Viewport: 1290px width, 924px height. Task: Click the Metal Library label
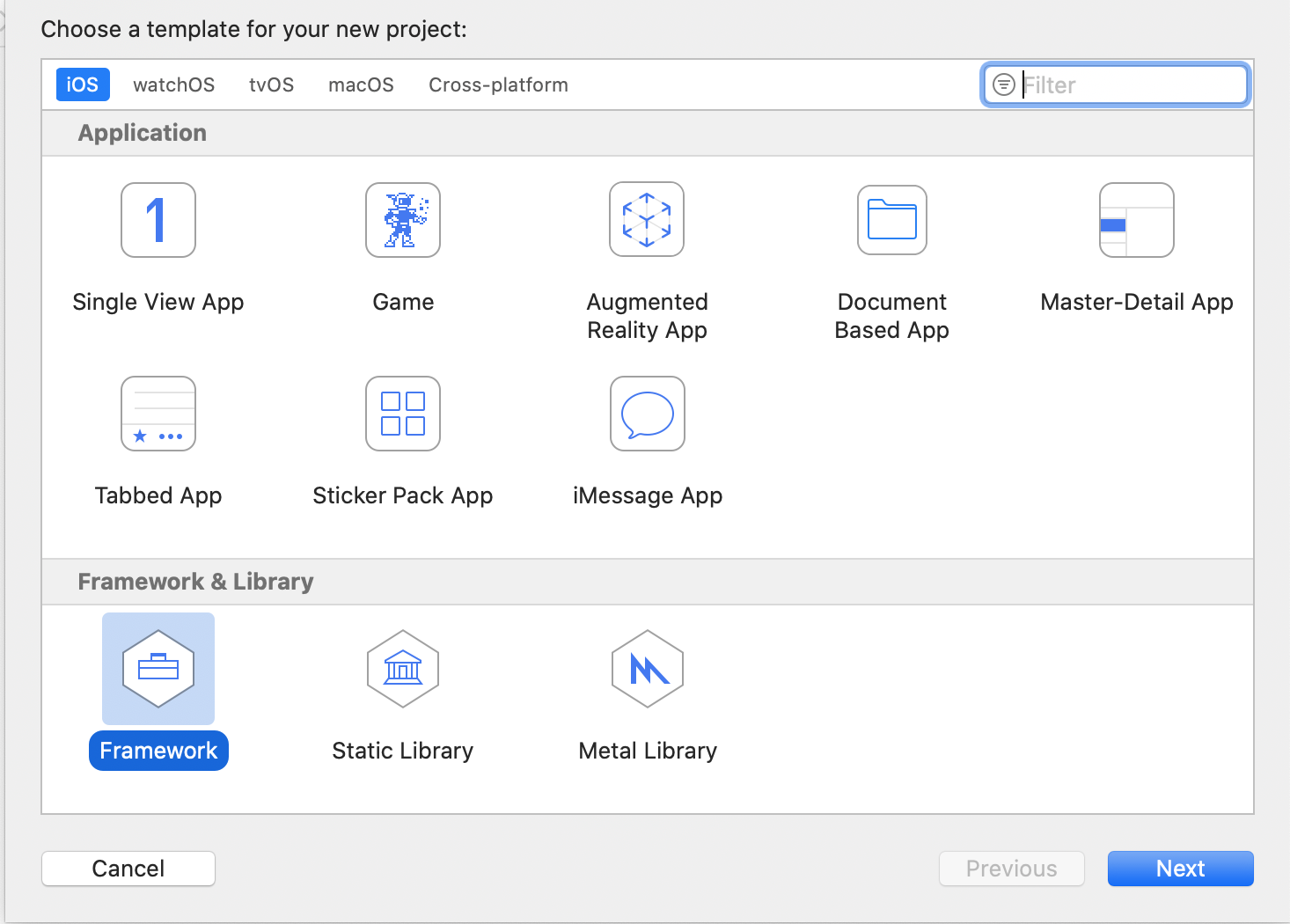tap(648, 751)
